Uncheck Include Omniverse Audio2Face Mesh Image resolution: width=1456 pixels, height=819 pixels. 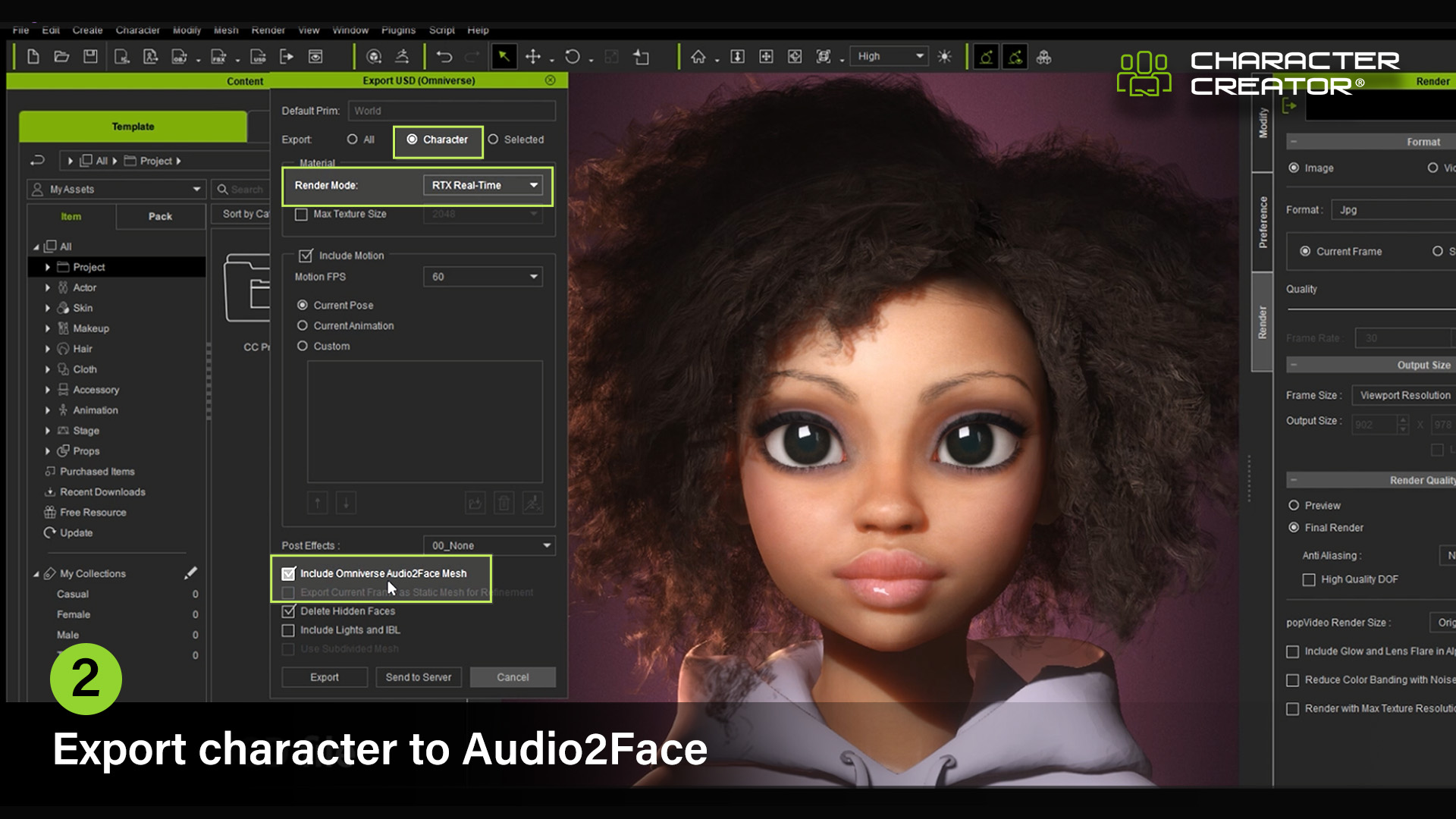click(288, 574)
